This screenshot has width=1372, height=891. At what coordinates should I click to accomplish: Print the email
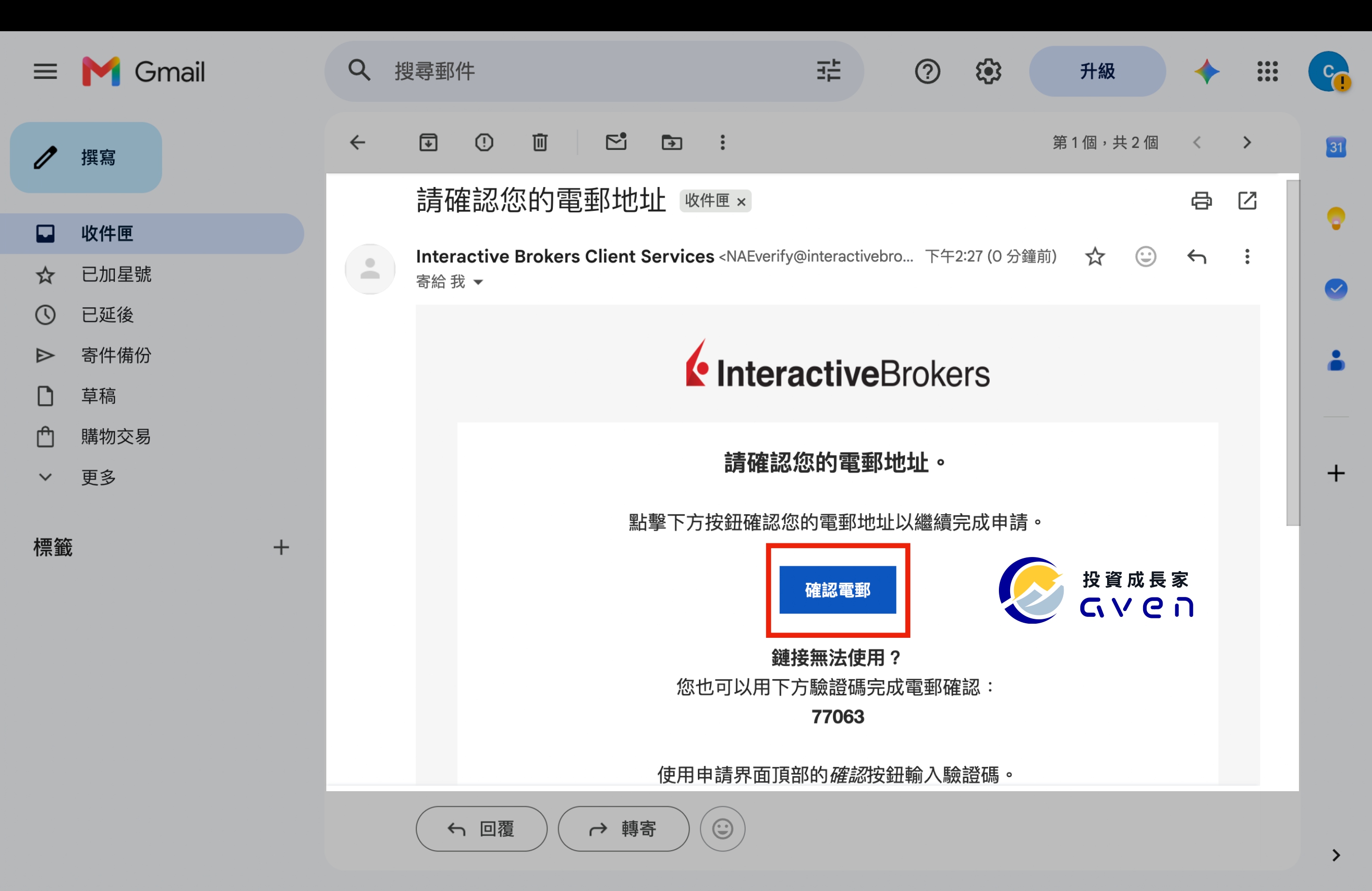[x=1202, y=201]
